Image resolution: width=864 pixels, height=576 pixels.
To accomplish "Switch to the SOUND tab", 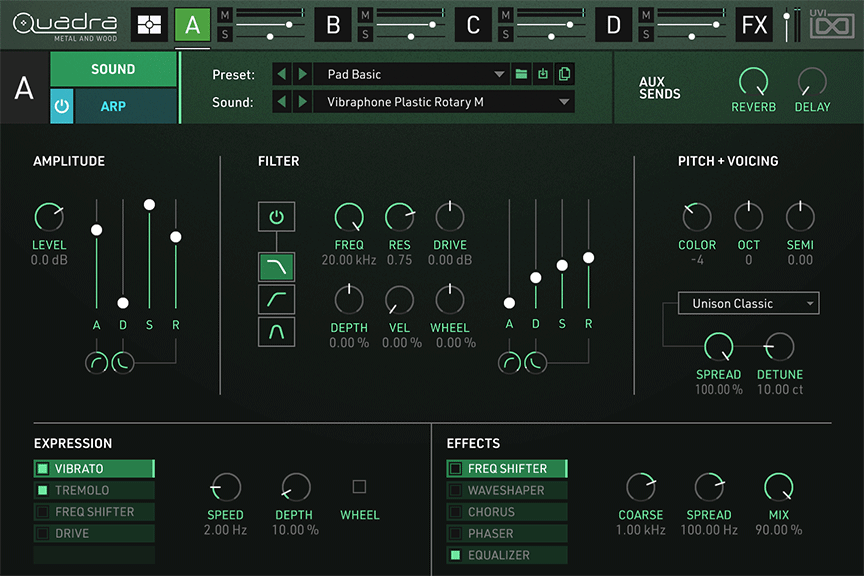I will [113, 69].
